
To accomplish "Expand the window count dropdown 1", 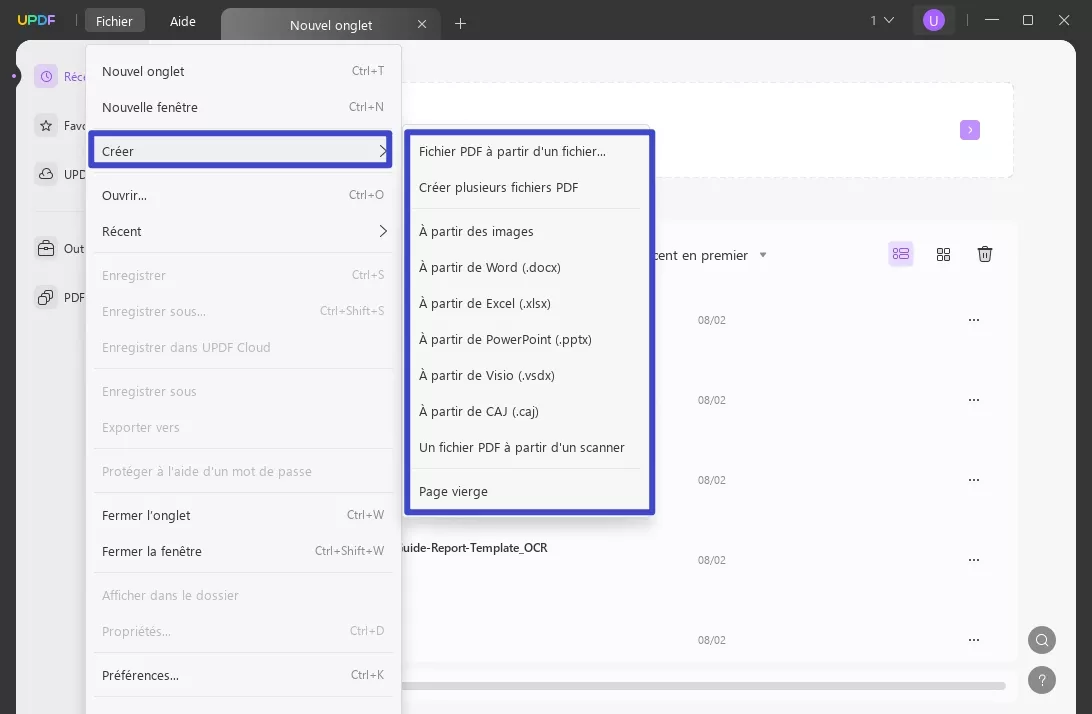I will [x=882, y=20].
